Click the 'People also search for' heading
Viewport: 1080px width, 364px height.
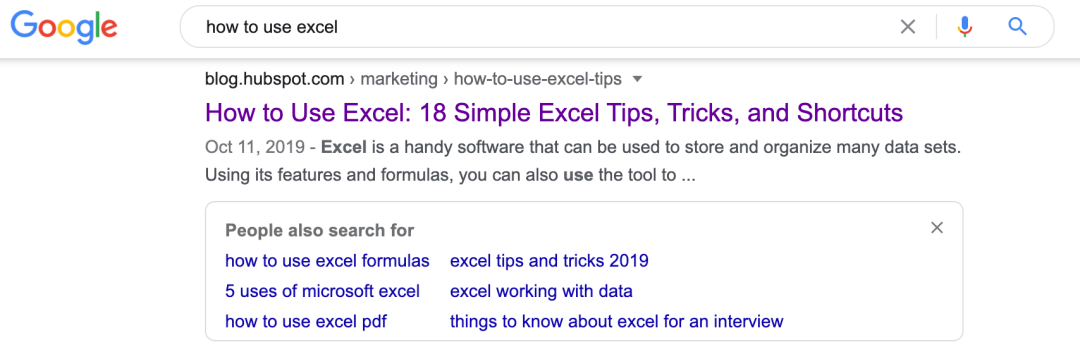point(320,230)
